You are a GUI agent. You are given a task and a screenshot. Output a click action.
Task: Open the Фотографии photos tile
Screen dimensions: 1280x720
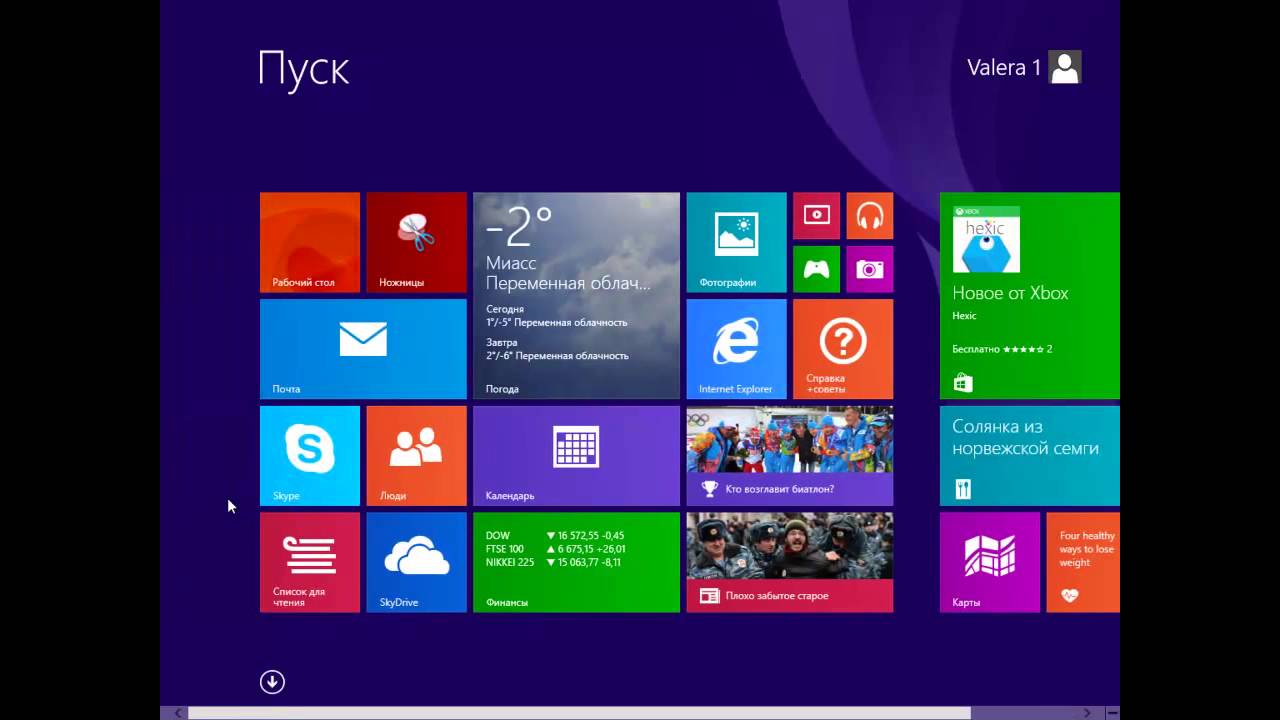coord(736,242)
